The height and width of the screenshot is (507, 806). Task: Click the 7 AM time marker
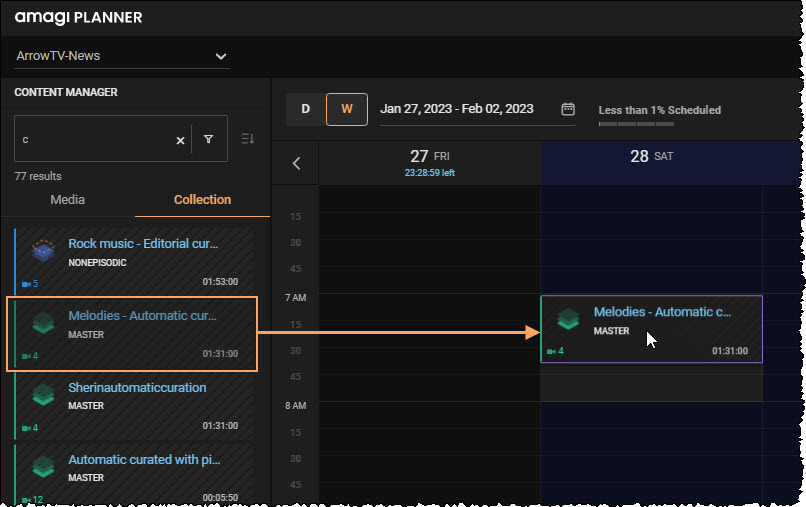(296, 298)
